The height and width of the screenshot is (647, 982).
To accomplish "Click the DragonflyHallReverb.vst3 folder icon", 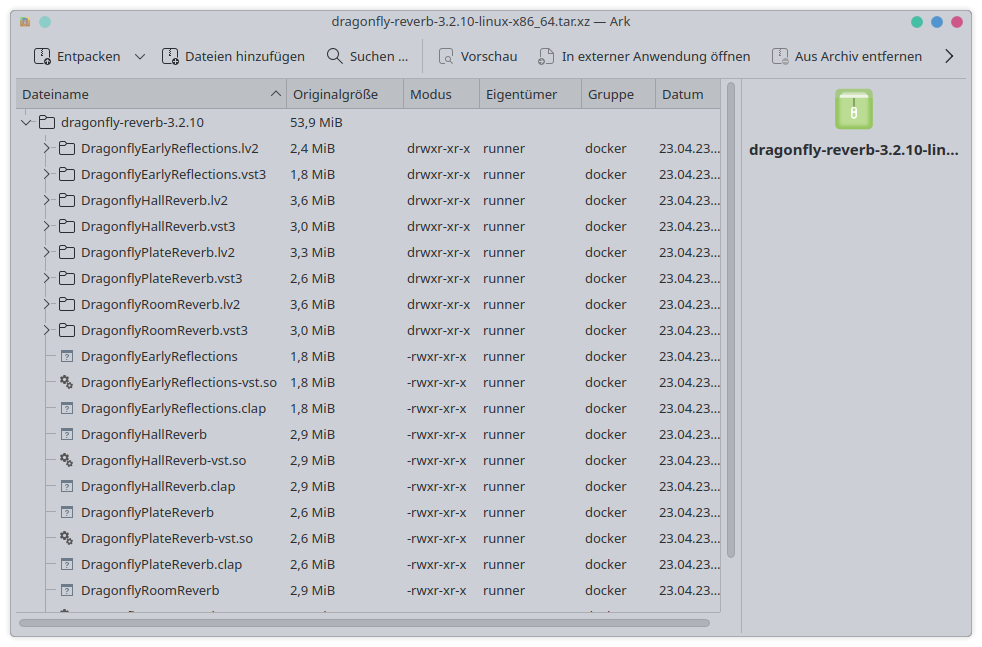I will point(67,226).
